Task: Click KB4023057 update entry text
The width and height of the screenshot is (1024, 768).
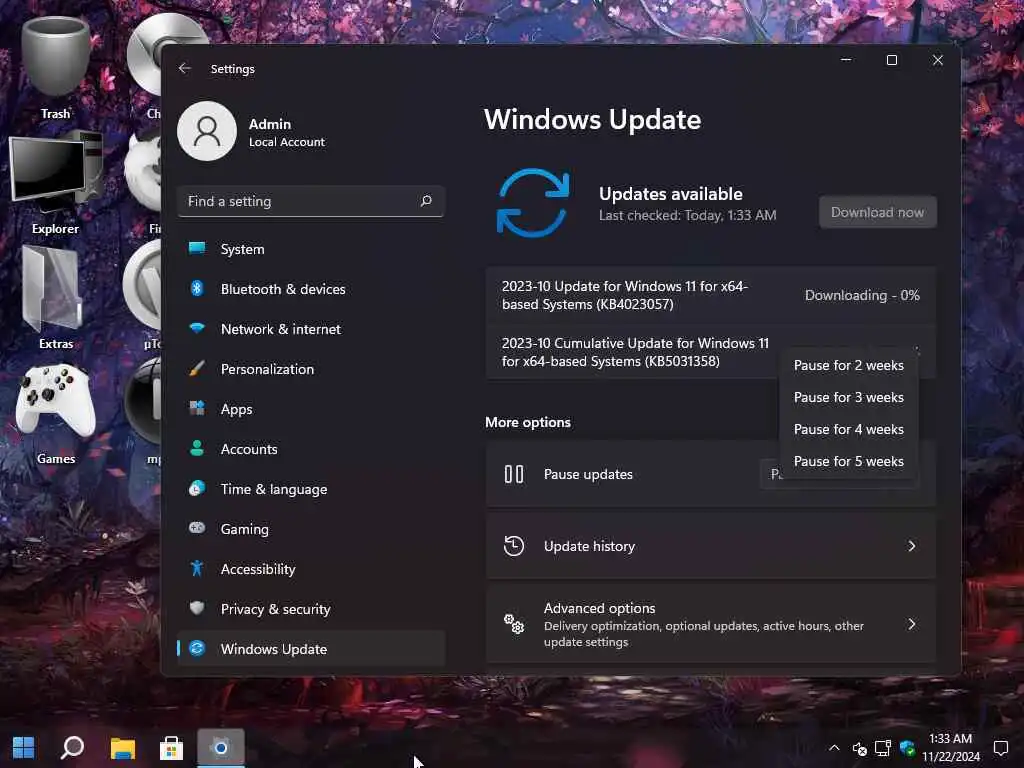Action: pyautogui.click(x=625, y=295)
